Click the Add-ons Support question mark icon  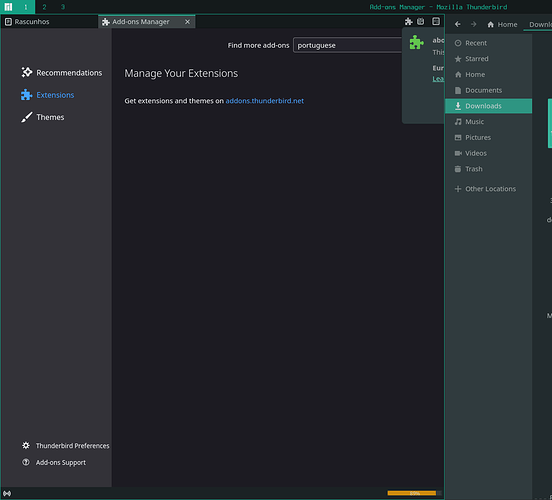[26, 462]
